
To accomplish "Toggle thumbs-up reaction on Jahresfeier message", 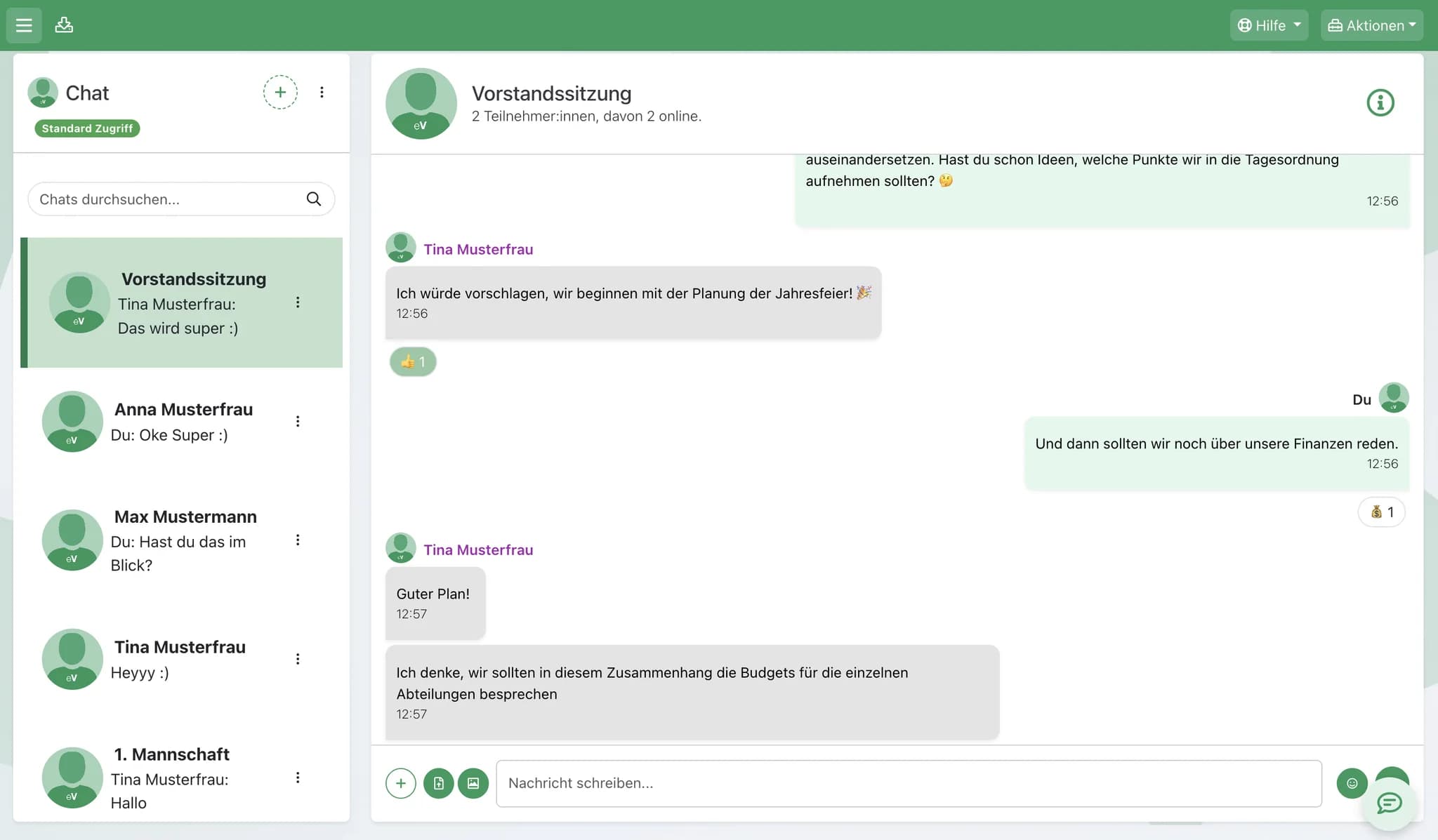I will [x=413, y=362].
